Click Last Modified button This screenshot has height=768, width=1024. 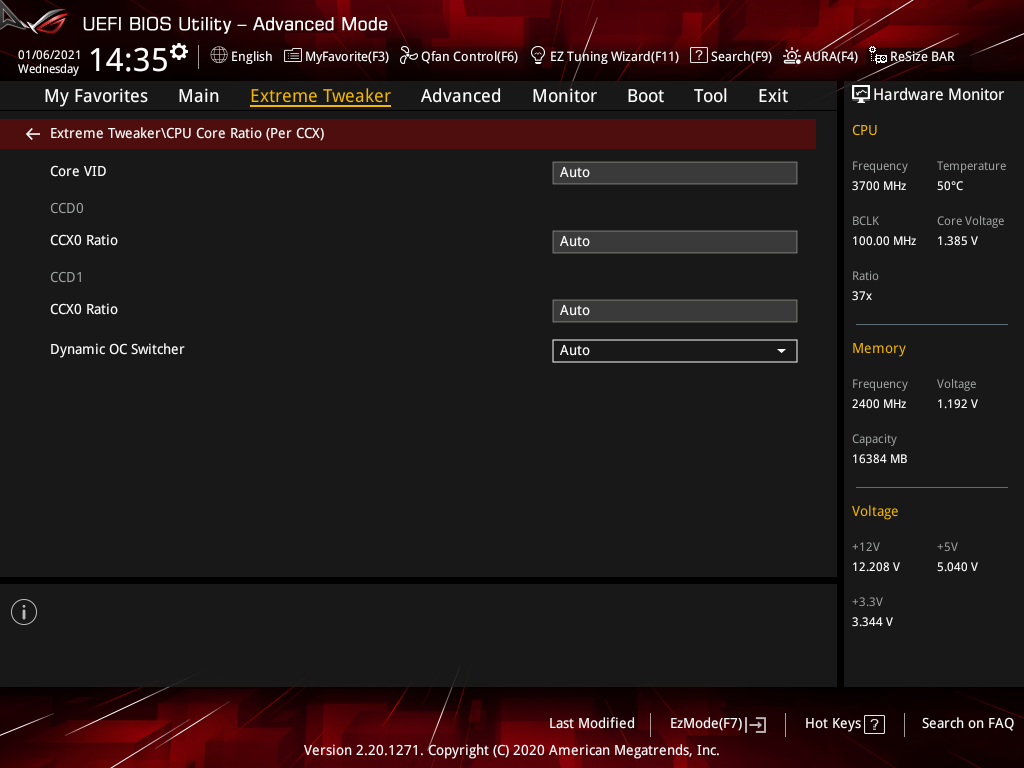click(x=592, y=724)
